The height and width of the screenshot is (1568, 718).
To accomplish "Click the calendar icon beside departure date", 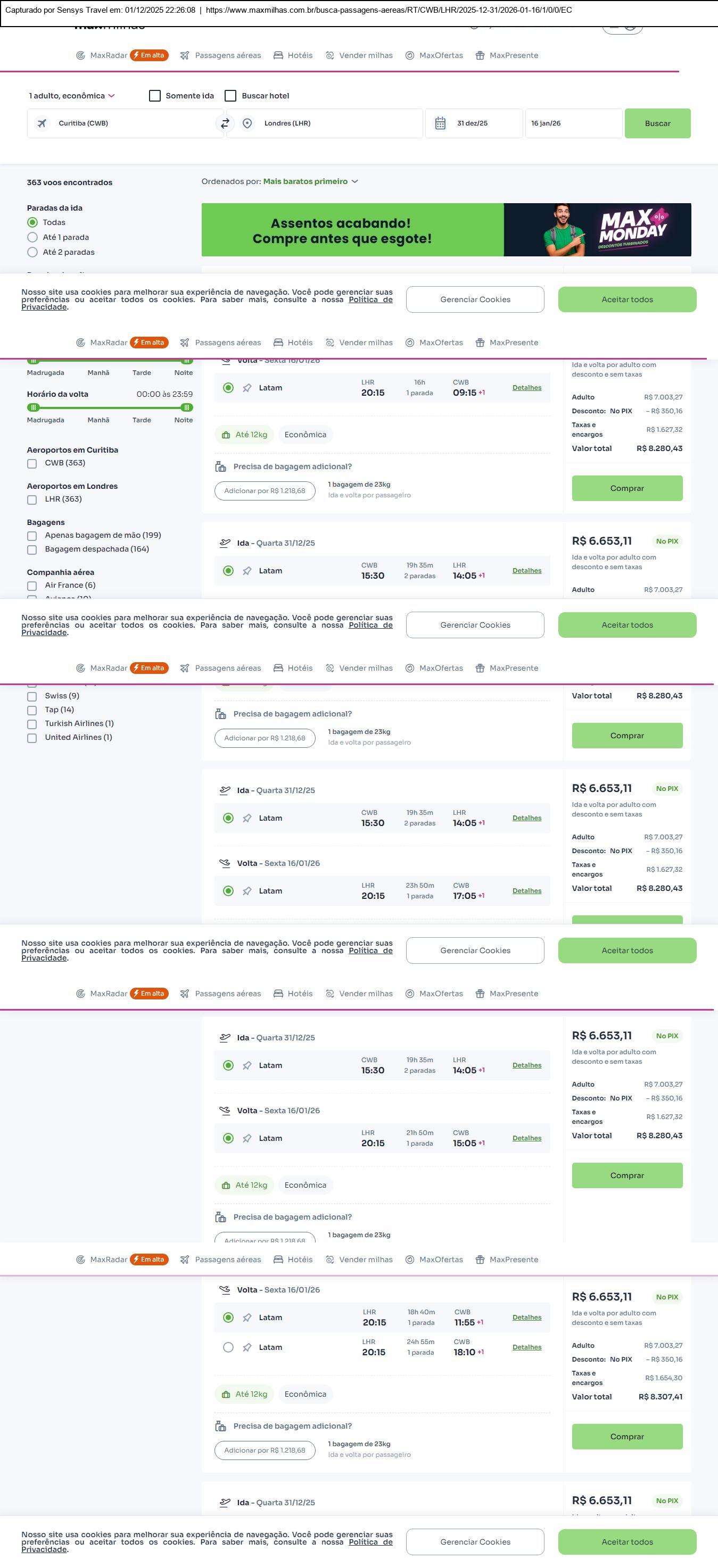I will [440, 123].
